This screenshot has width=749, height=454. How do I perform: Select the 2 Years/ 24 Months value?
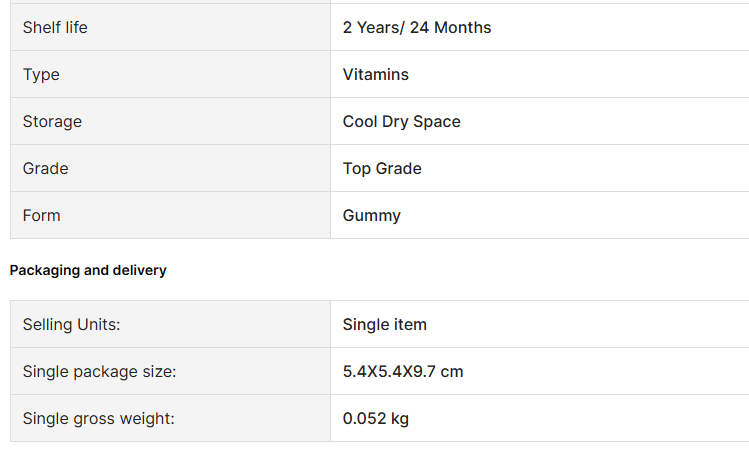point(416,28)
